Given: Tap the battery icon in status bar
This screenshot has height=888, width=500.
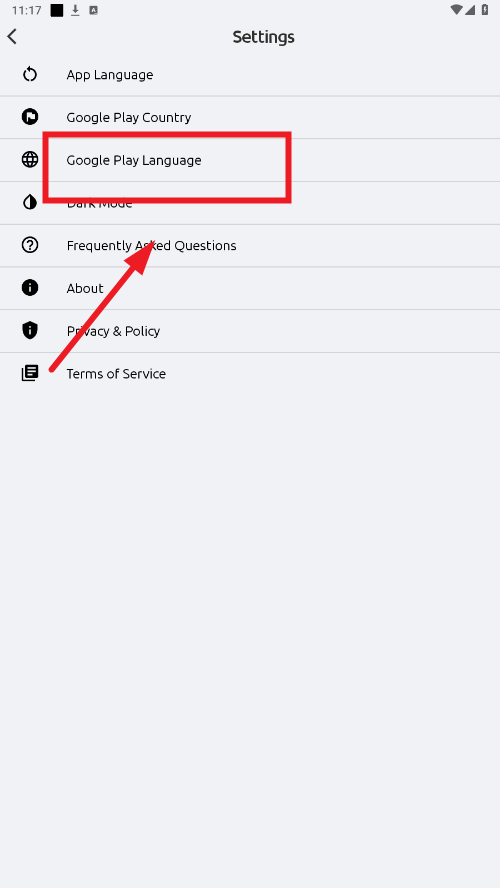Looking at the screenshot, I should coord(485,10).
